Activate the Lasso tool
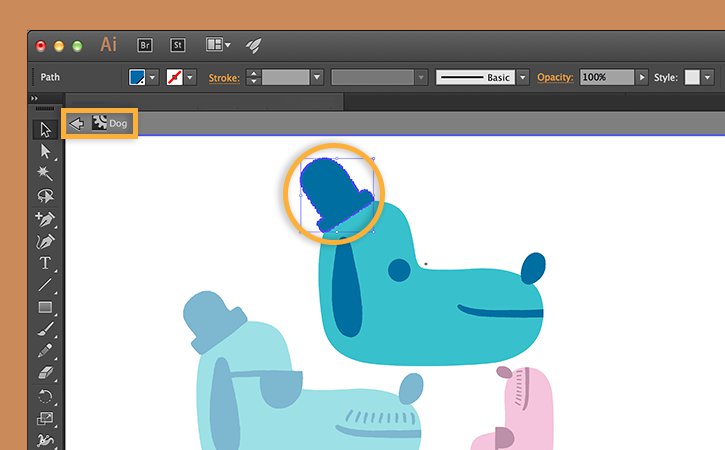The height and width of the screenshot is (450, 725). 45,196
